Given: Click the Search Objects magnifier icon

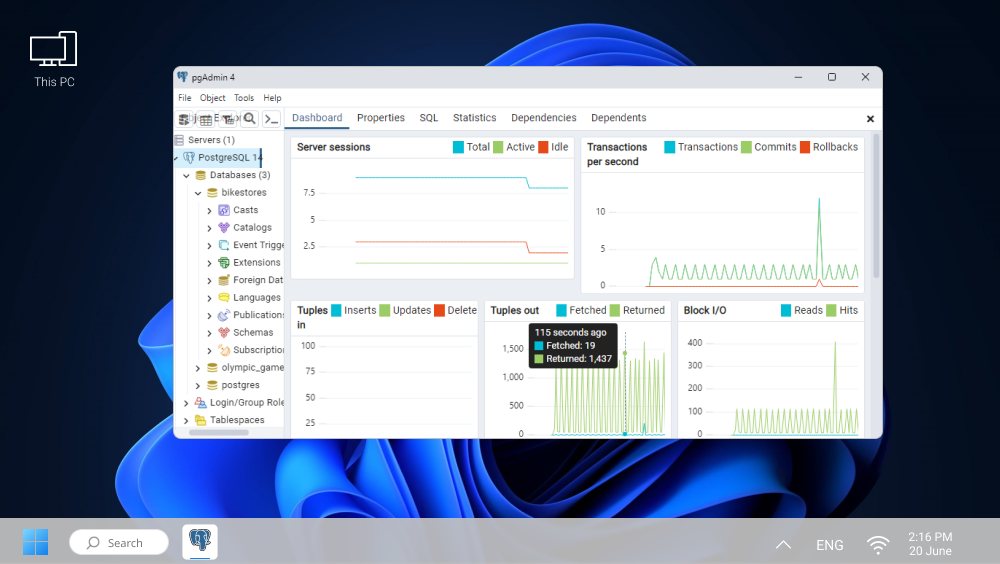Looking at the screenshot, I should pos(249,119).
